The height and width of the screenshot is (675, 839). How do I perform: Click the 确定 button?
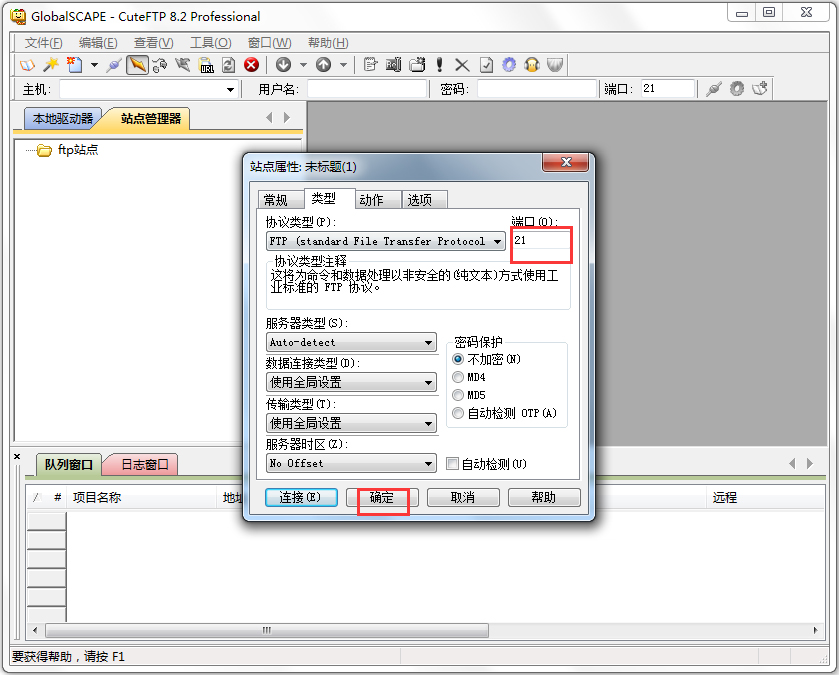coord(382,497)
